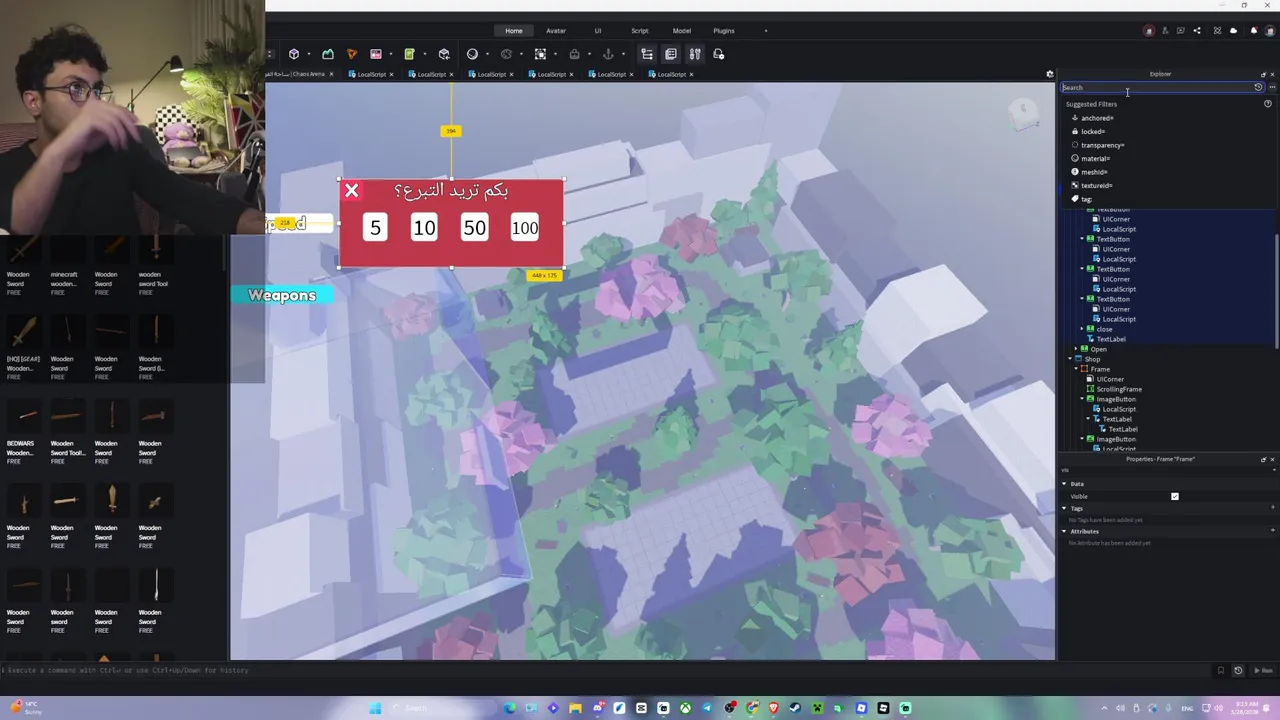Click the 10 donation button
Image resolution: width=1280 pixels, height=720 pixels.
pyautogui.click(x=424, y=228)
